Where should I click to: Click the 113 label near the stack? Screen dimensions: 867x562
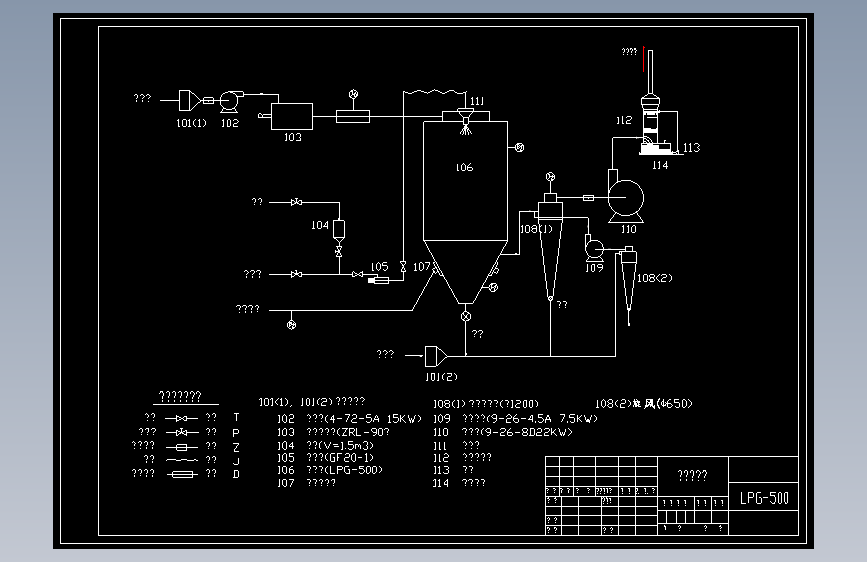tap(691, 148)
